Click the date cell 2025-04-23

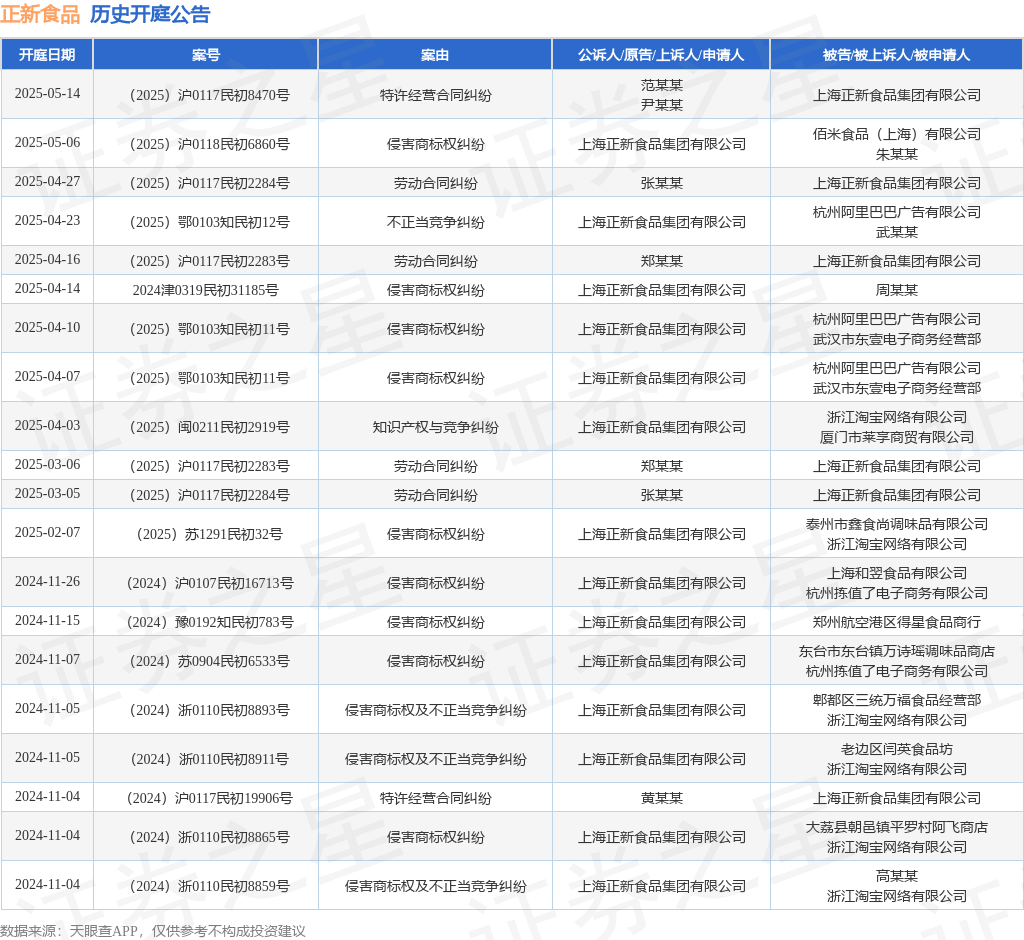[47, 221]
